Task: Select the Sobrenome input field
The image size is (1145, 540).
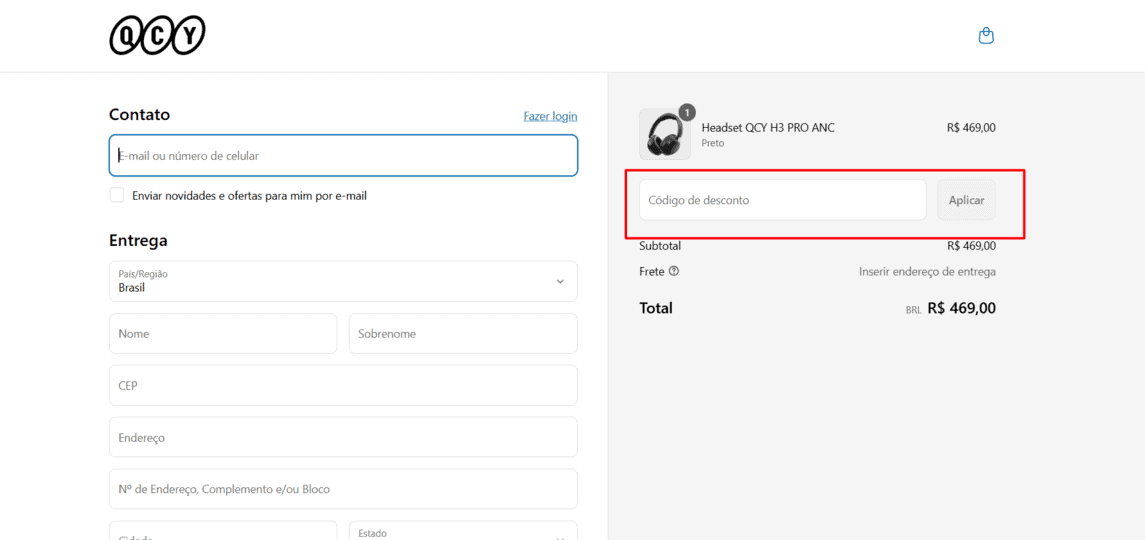Action: point(463,334)
